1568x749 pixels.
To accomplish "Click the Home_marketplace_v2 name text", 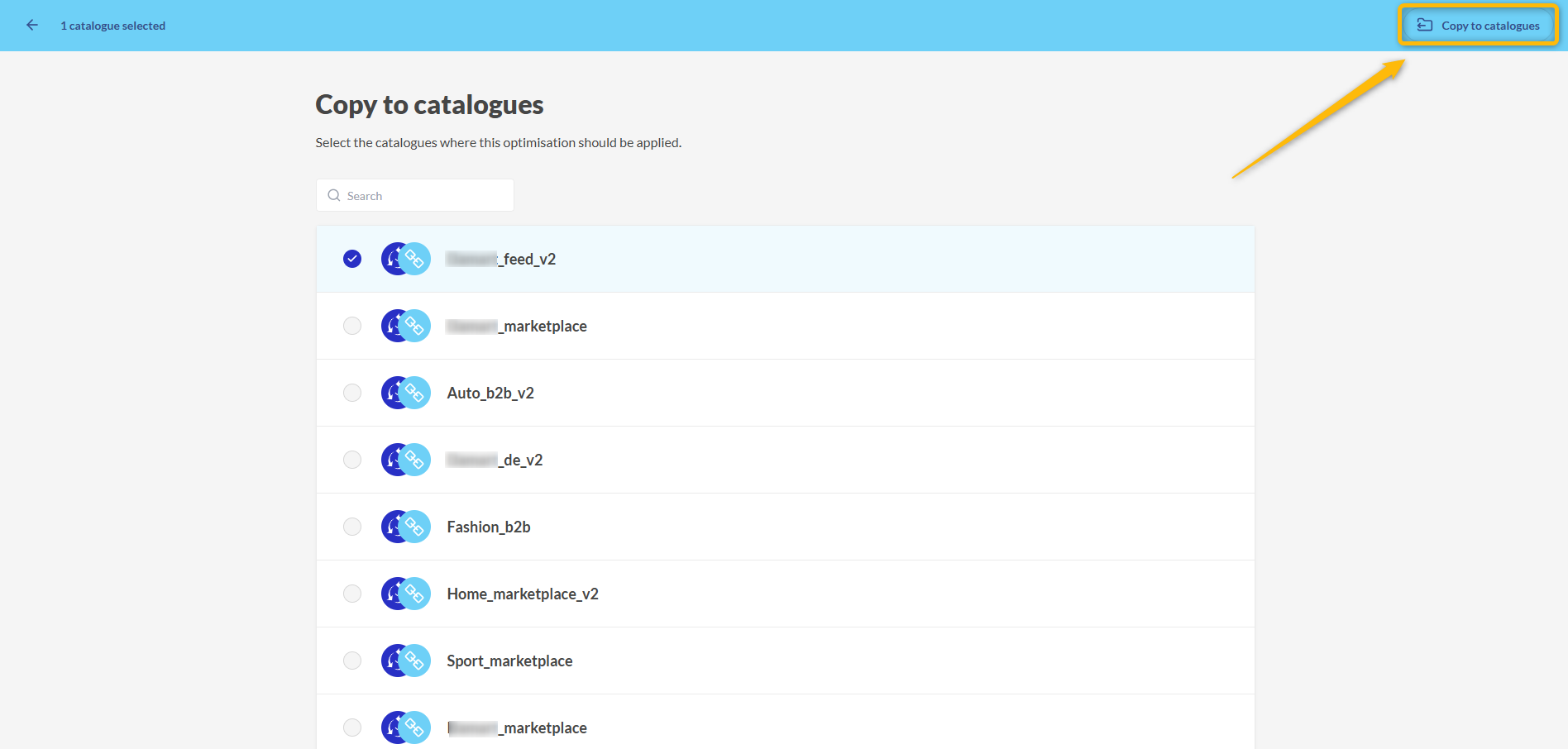I will click(523, 594).
